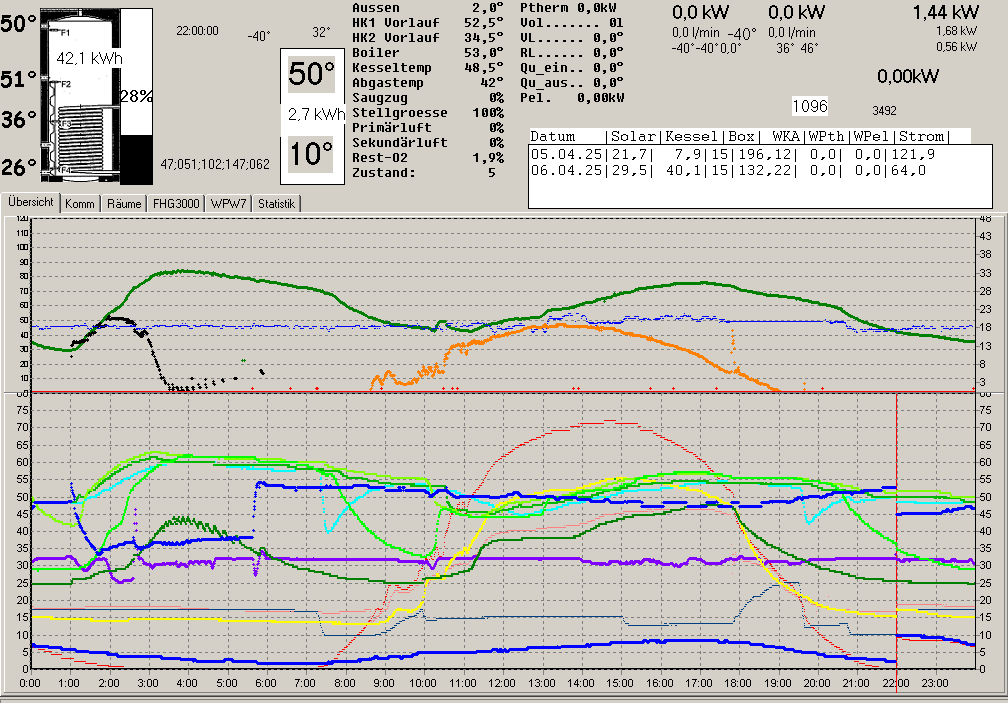Click the Datum header row of table
The image size is (1008, 703).
738,136
